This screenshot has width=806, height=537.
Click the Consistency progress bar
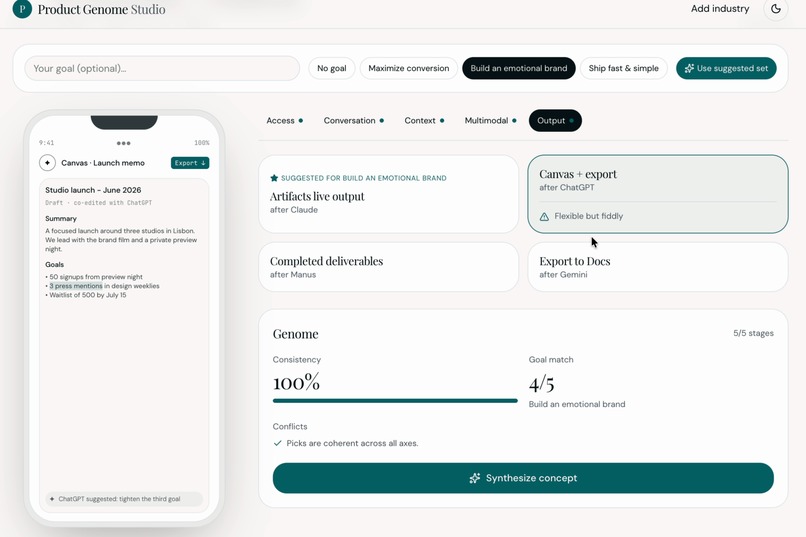[395, 400]
